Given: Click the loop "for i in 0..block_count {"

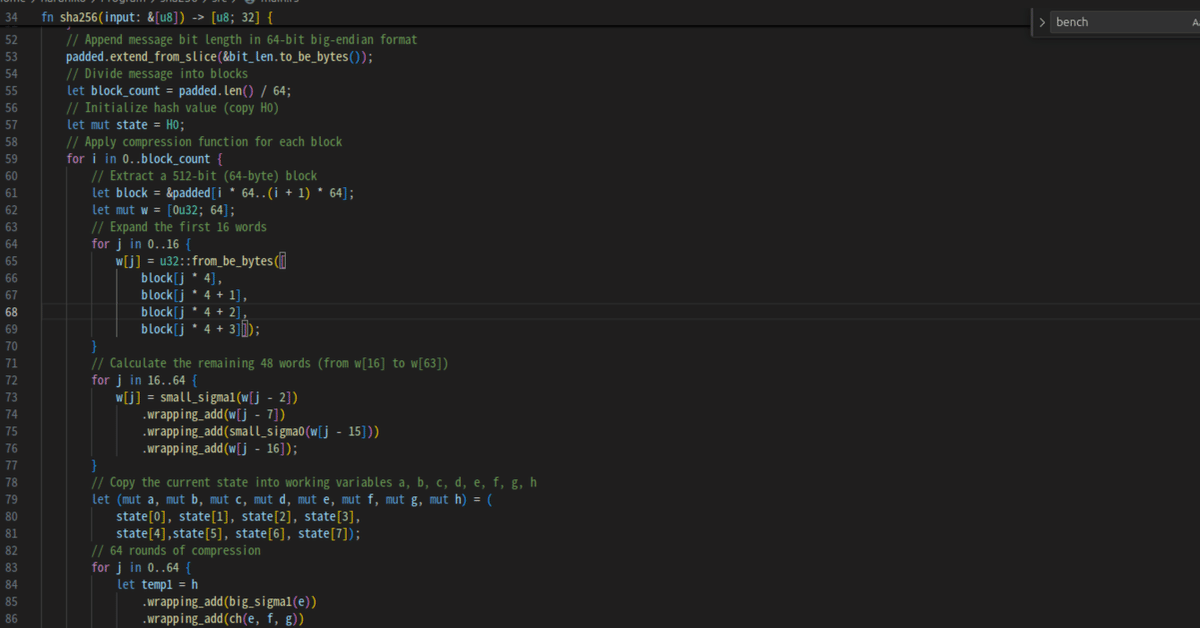Looking at the screenshot, I should pyautogui.click(x=144, y=159).
